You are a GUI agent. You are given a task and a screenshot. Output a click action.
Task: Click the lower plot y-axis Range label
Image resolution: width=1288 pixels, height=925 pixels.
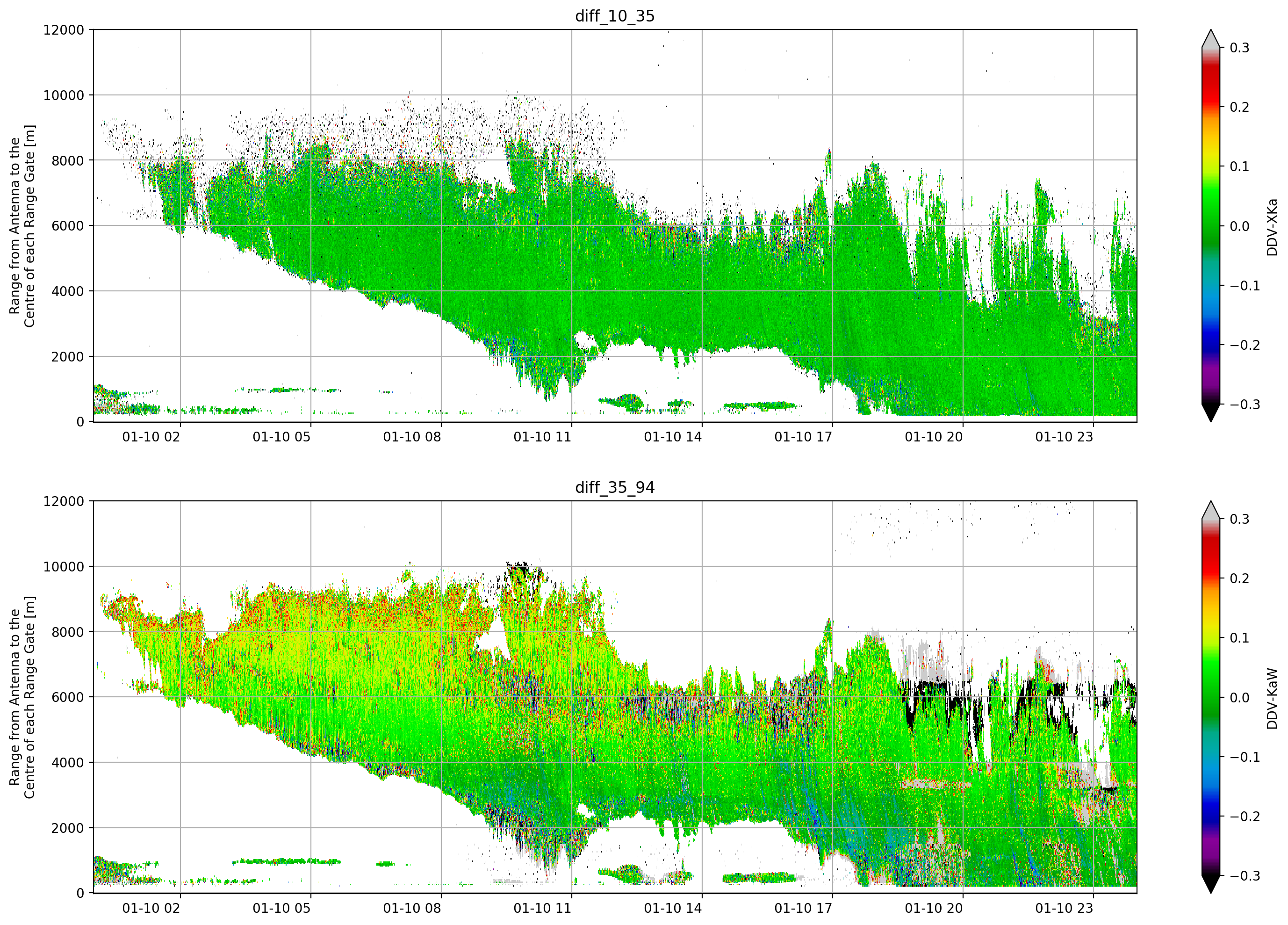tap(22, 697)
